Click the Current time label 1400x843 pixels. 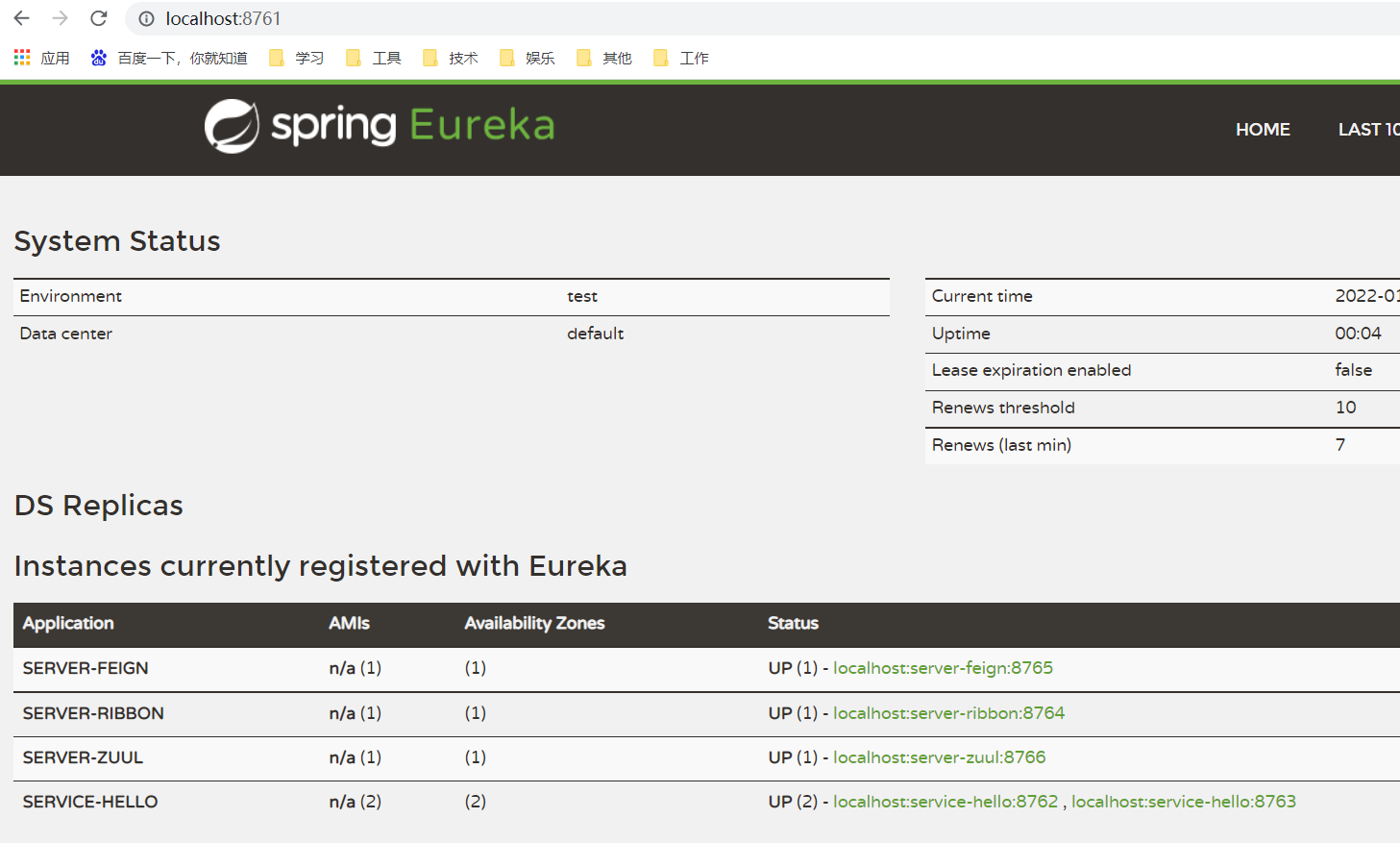[x=982, y=296]
